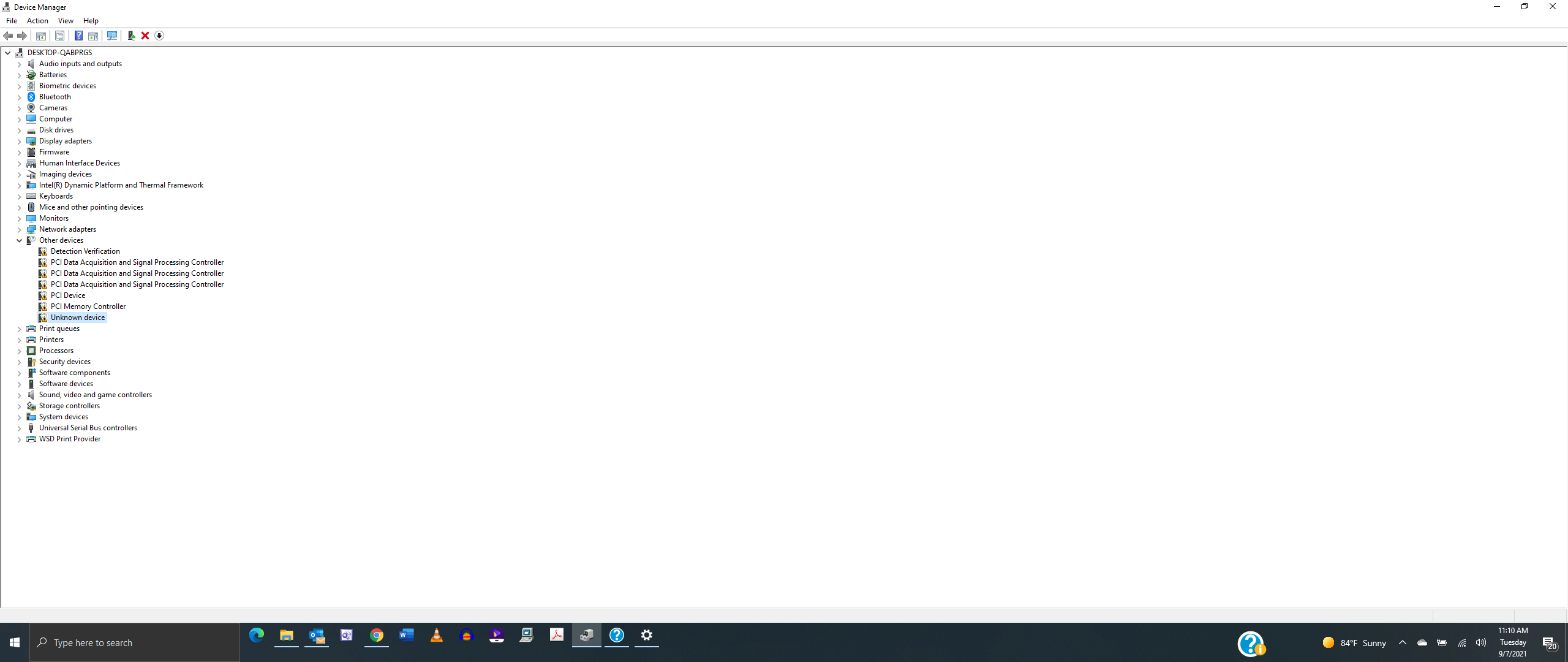This screenshot has height=662, width=1568.
Task: Collapse the Other devices category
Action: 19,241
